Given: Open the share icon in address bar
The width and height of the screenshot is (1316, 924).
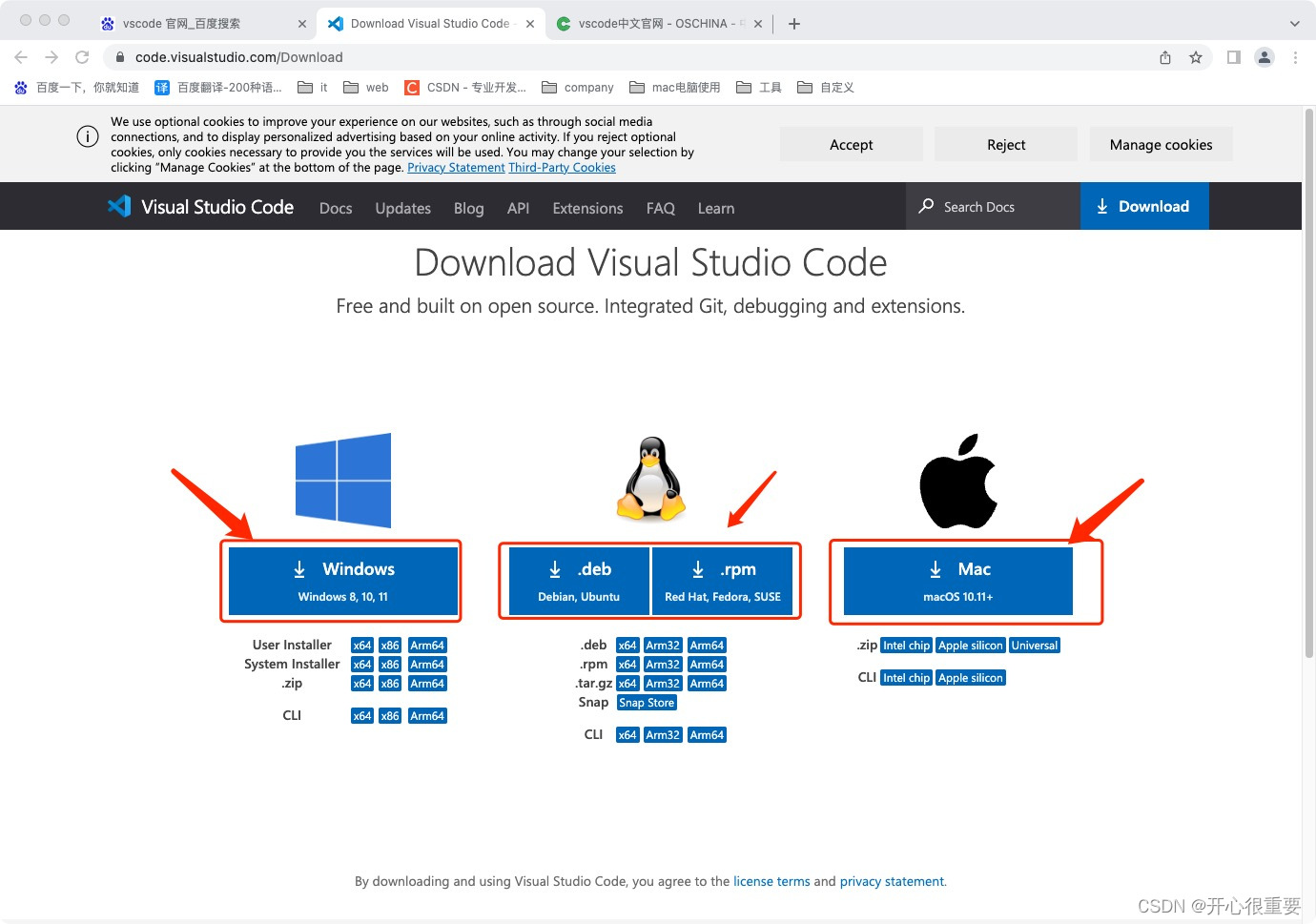Looking at the screenshot, I should pyautogui.click(x=1165, y=57).
